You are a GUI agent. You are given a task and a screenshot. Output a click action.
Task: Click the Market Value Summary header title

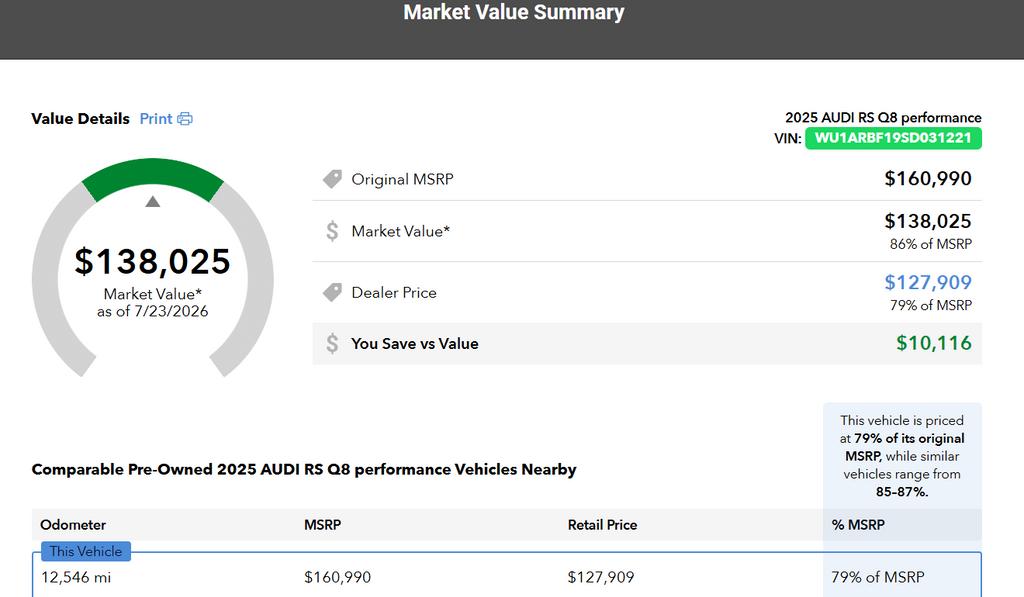pos(514,12)
